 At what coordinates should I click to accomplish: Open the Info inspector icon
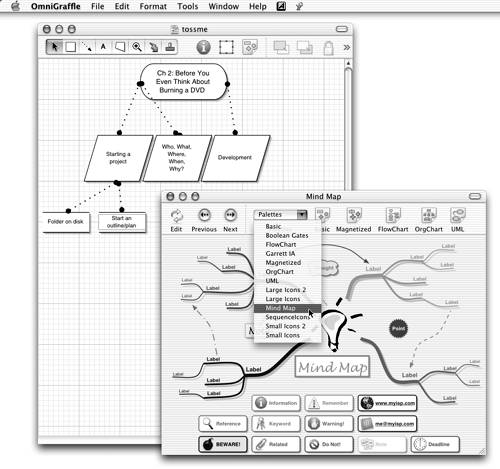pos(203,47)
